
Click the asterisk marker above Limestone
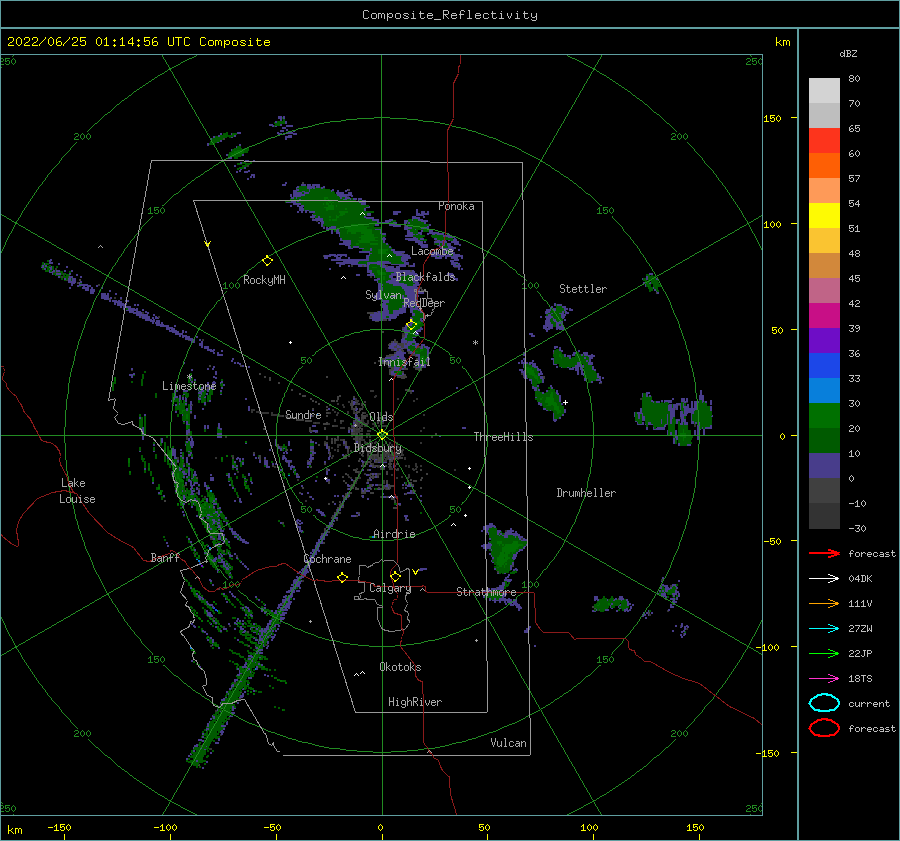pyautogui.click(x=189, y=378)
